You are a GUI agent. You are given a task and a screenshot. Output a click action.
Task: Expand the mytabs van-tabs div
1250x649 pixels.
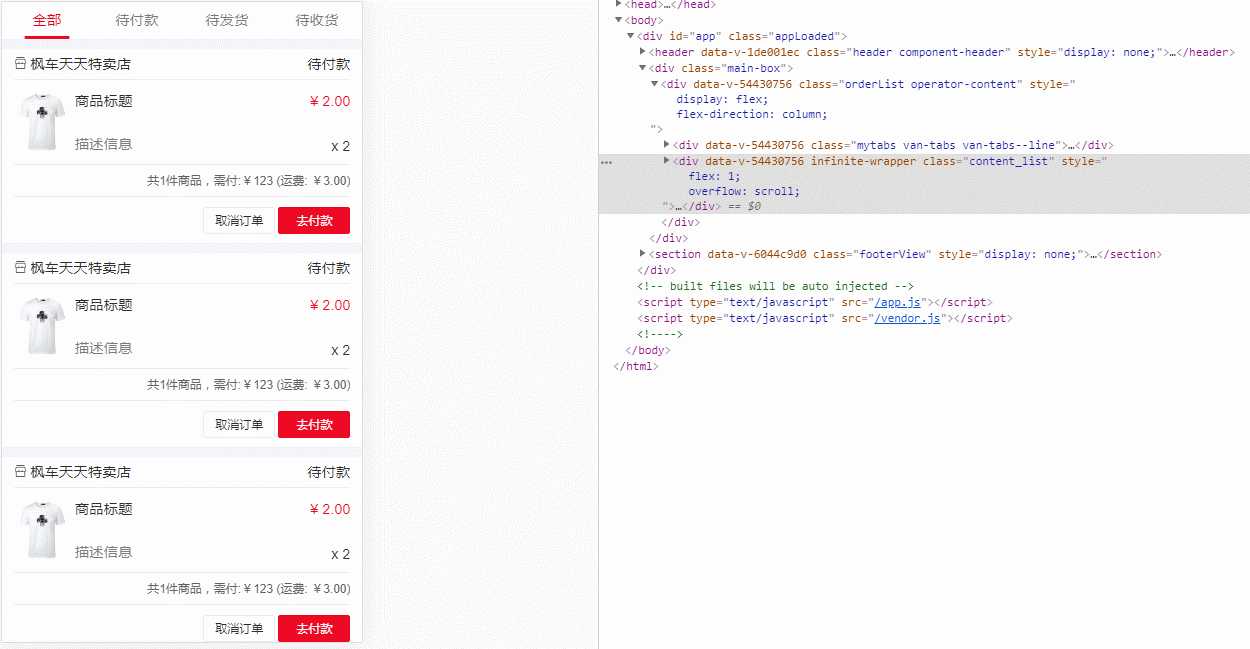666,144
